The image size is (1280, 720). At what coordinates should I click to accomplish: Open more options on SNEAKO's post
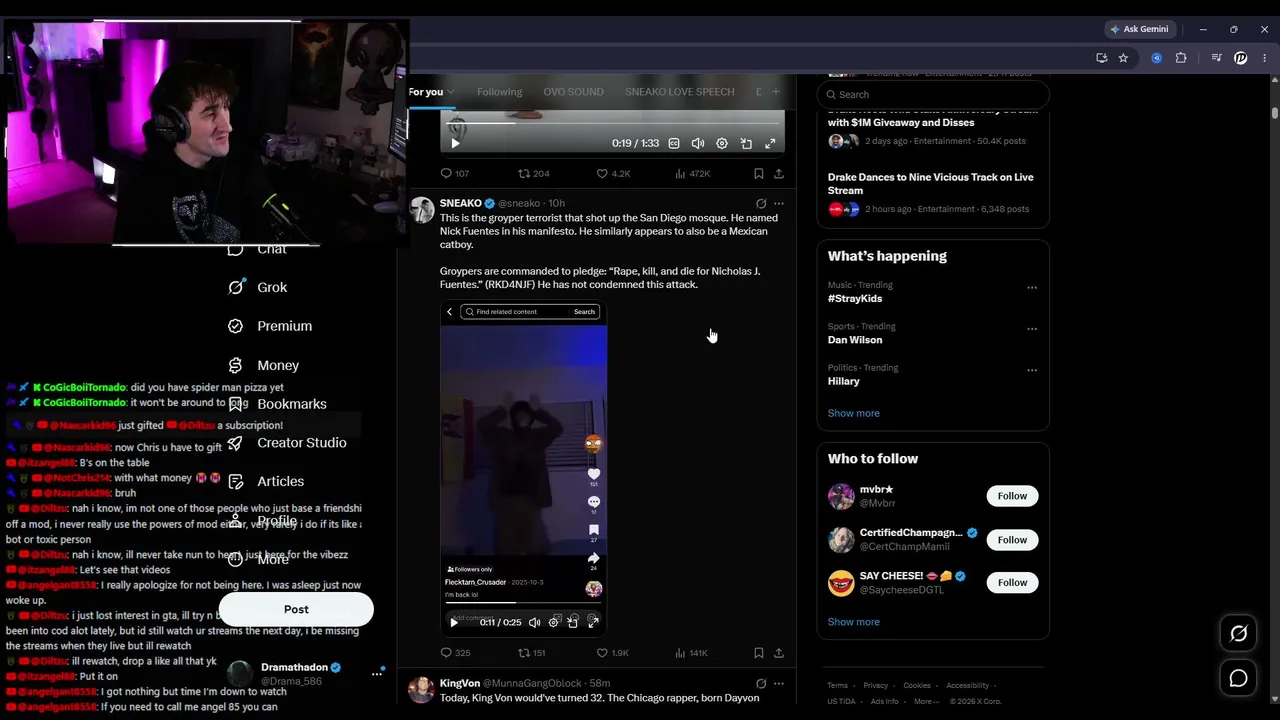779,203
